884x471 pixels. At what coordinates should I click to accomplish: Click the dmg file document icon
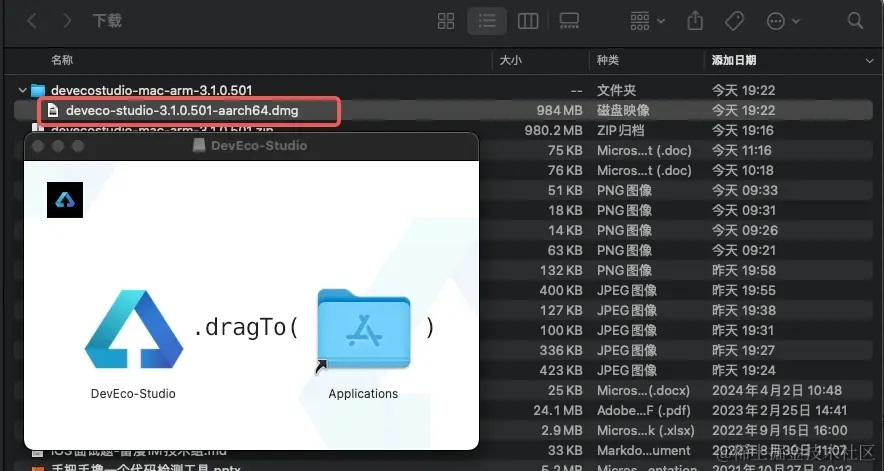[52, 111]
